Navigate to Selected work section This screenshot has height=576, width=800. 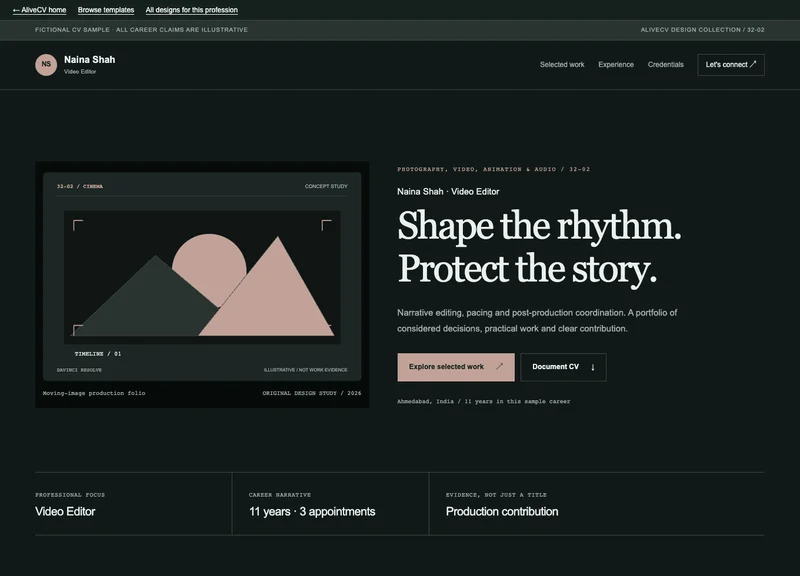pyautogui.click(x=562, y=65)
